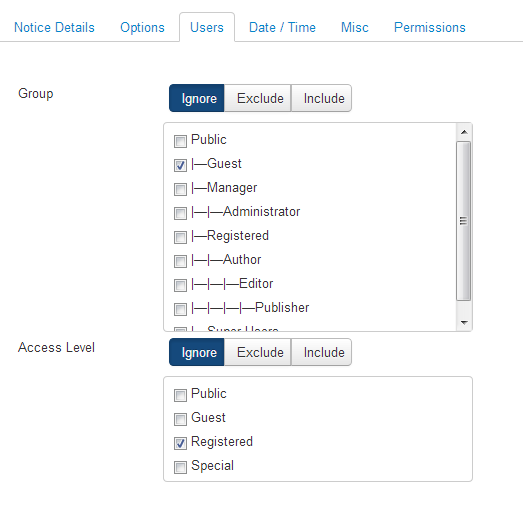Check the Special access level checkbox
The width and height of the screenshot is (523, 507).
click(x=180, y=467)
